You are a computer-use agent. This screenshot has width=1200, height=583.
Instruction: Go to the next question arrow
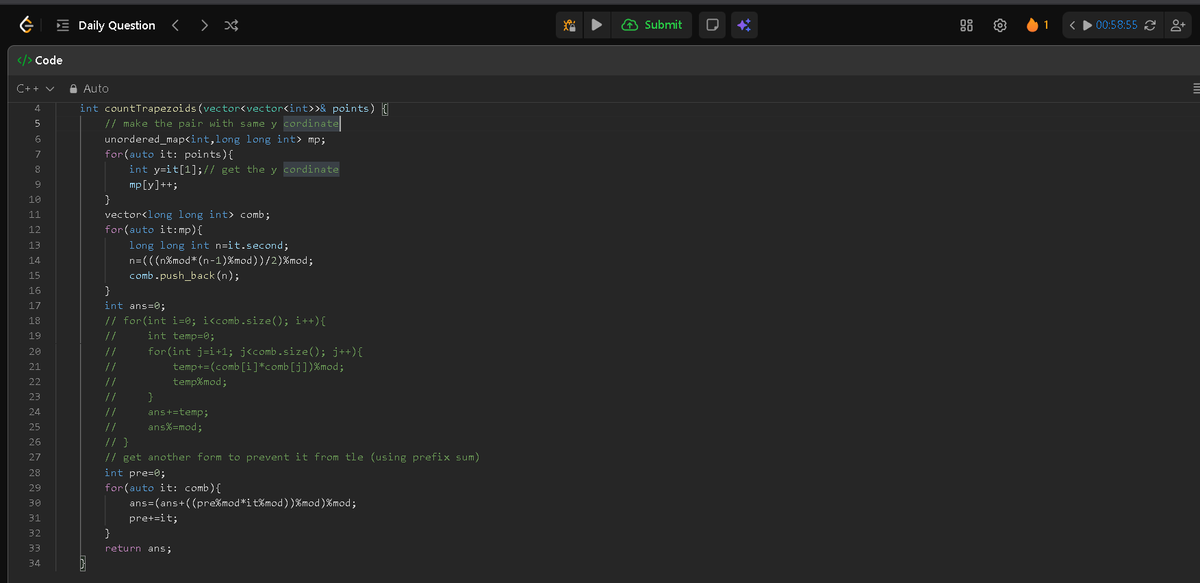coord(204,25)
